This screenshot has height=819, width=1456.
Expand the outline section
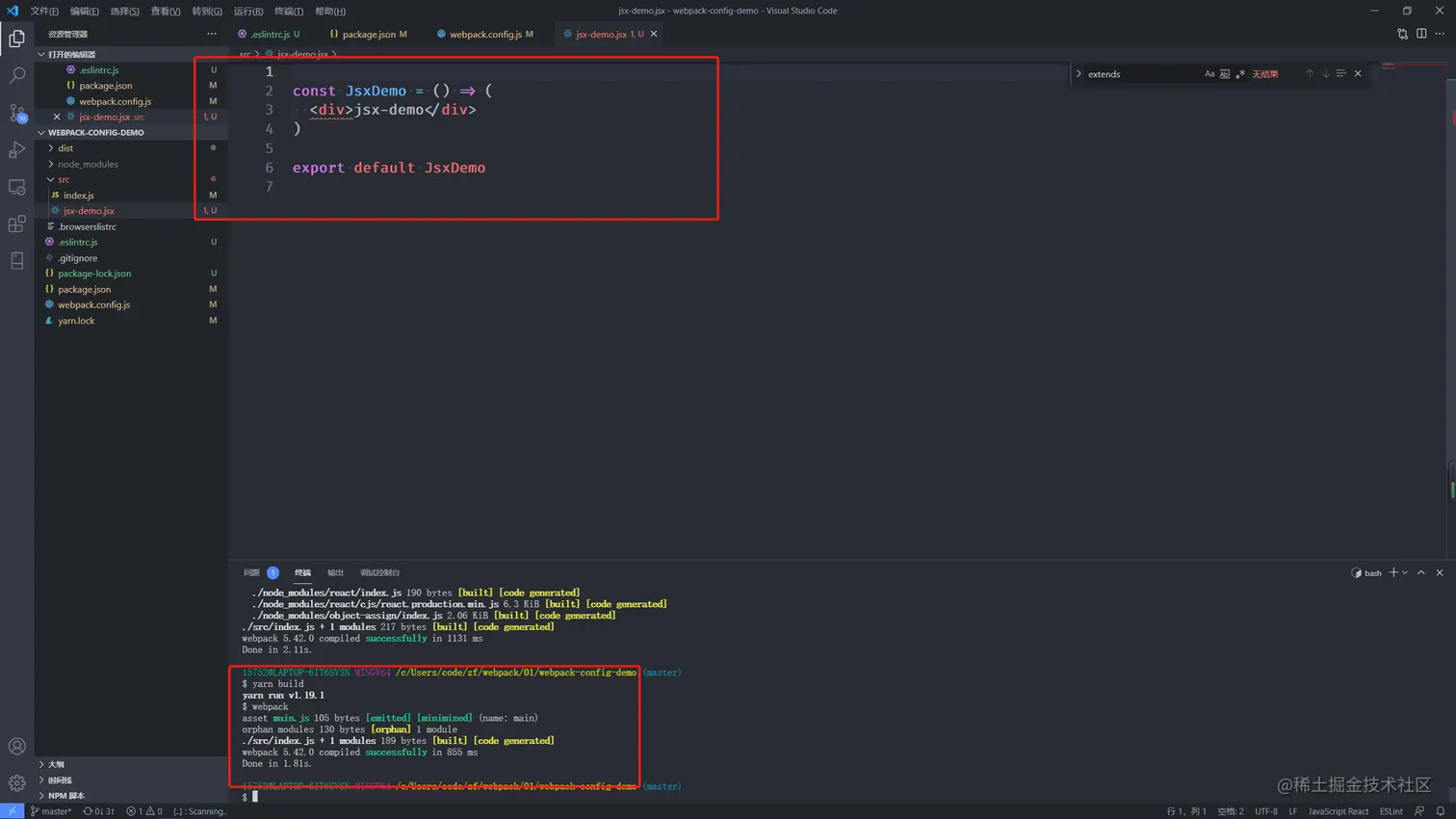132,764
